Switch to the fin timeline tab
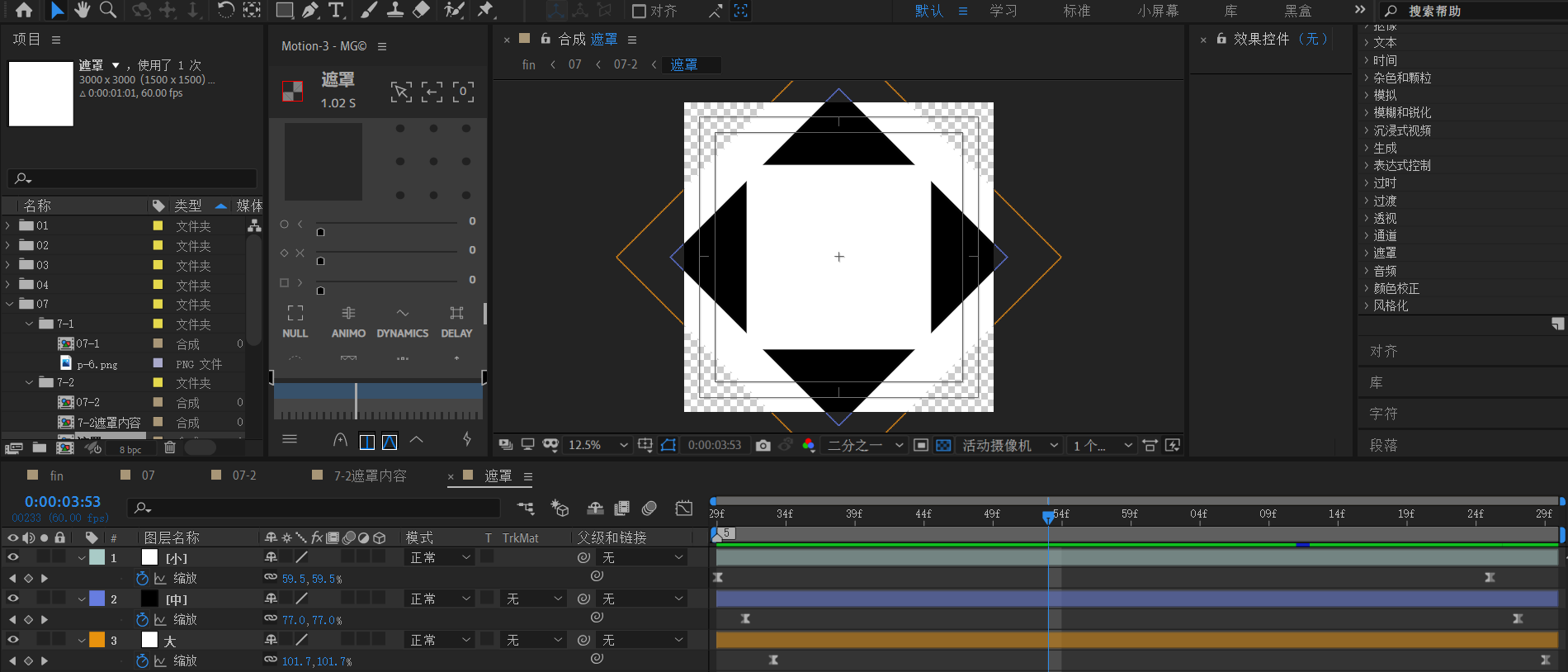 click(56, 476)
